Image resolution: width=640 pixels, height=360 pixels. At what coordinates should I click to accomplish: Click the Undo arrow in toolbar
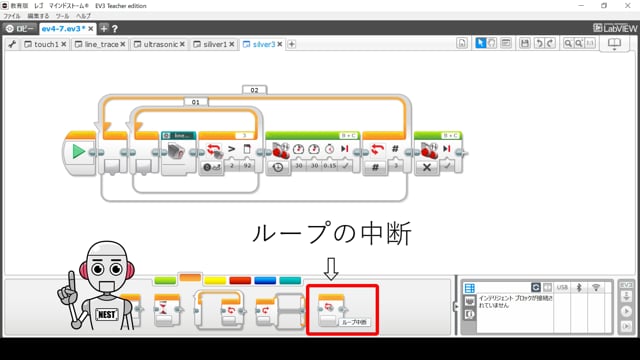tap(539, 43)
